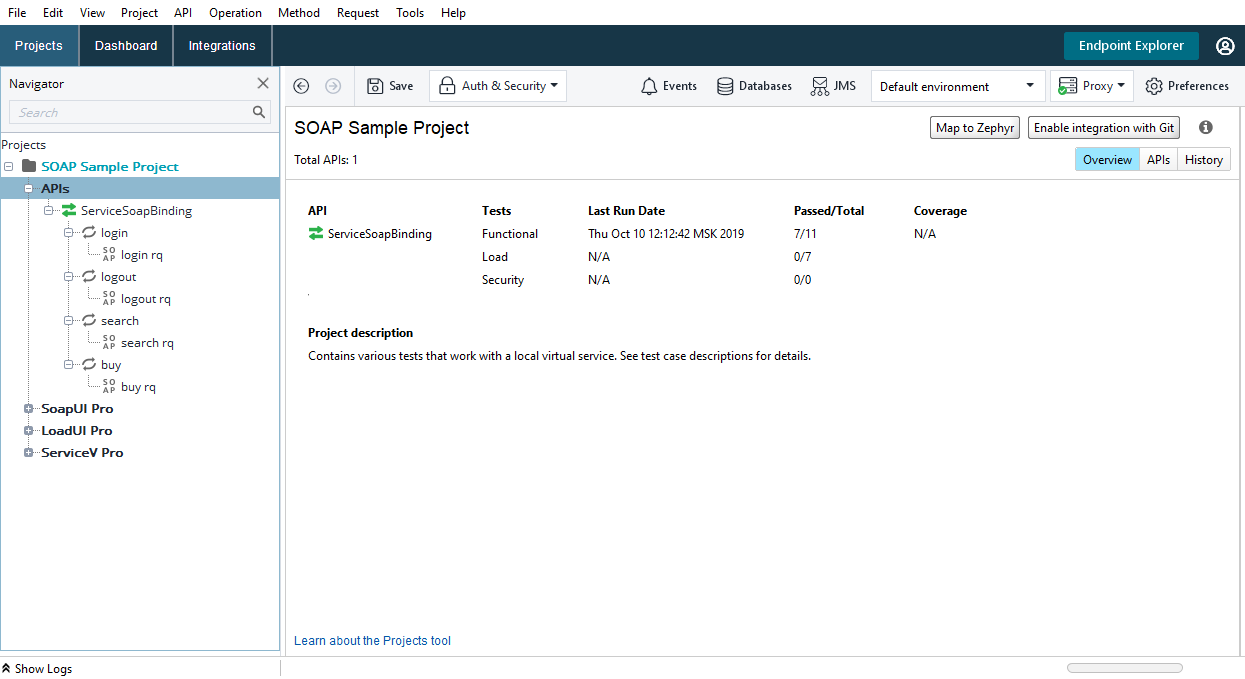Select the Overview view tab
The width and height of the screenshot is (1245, 679).
pos(1107,160)
